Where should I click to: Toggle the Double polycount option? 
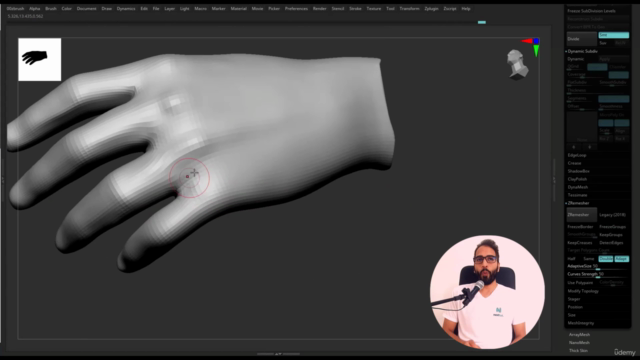[606, 259]
